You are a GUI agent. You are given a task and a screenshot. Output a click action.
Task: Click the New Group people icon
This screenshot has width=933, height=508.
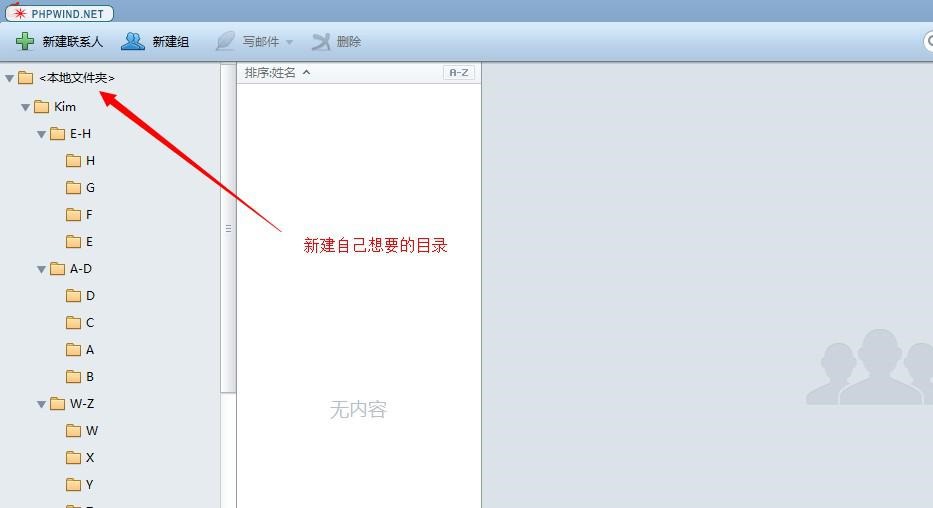click(x=133, y=41)
